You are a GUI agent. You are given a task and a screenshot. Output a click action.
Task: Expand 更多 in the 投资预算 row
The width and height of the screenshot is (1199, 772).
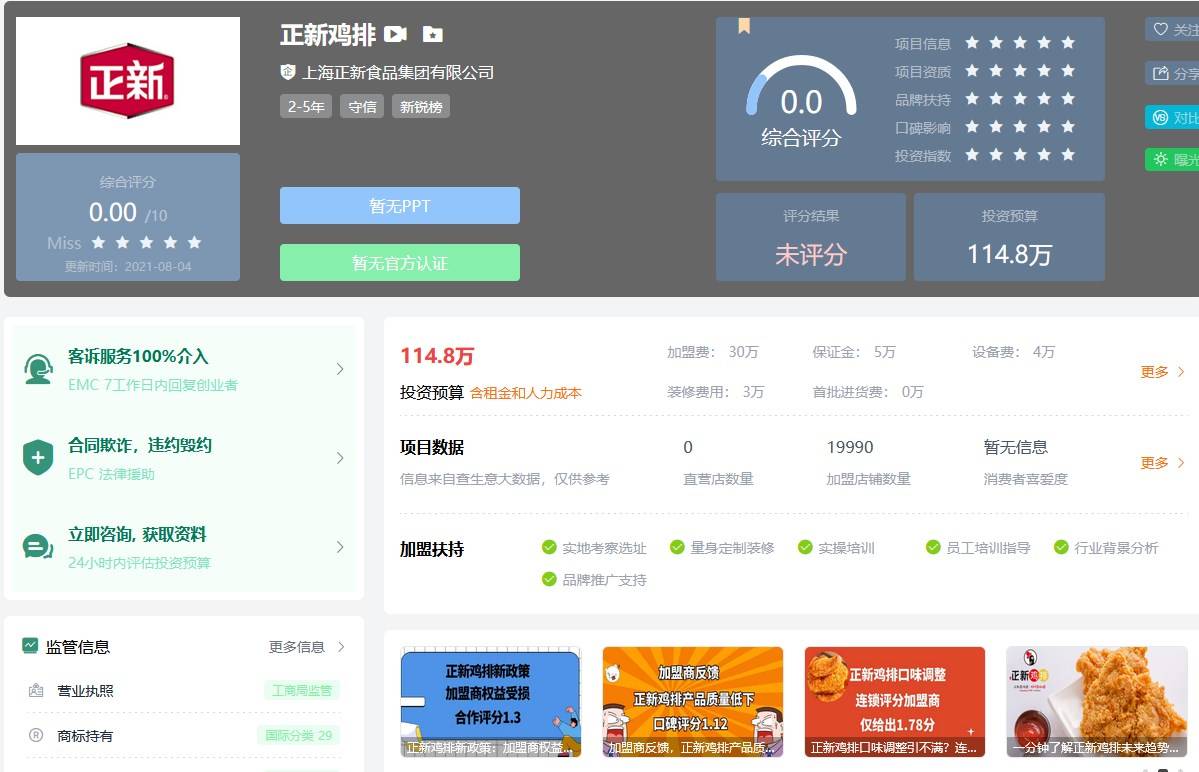(x=1162, y=372)
